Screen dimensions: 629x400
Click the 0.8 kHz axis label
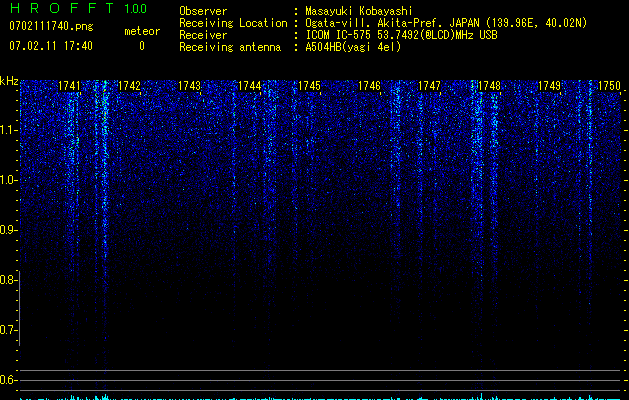point(8,280)
